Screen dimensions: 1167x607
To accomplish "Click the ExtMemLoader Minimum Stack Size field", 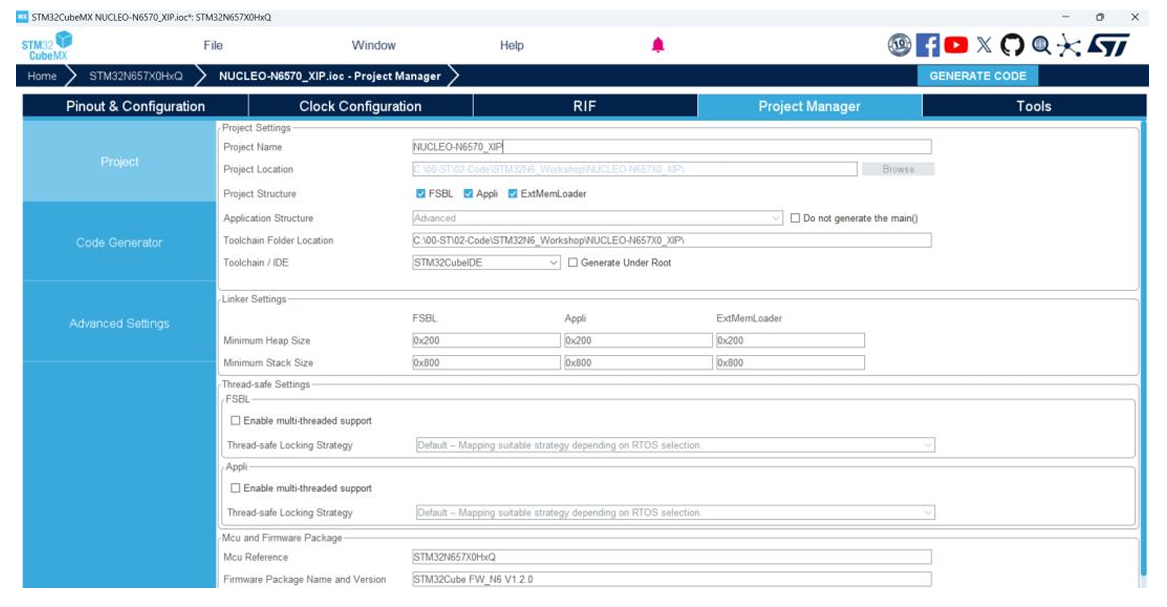I will point(790,363).
